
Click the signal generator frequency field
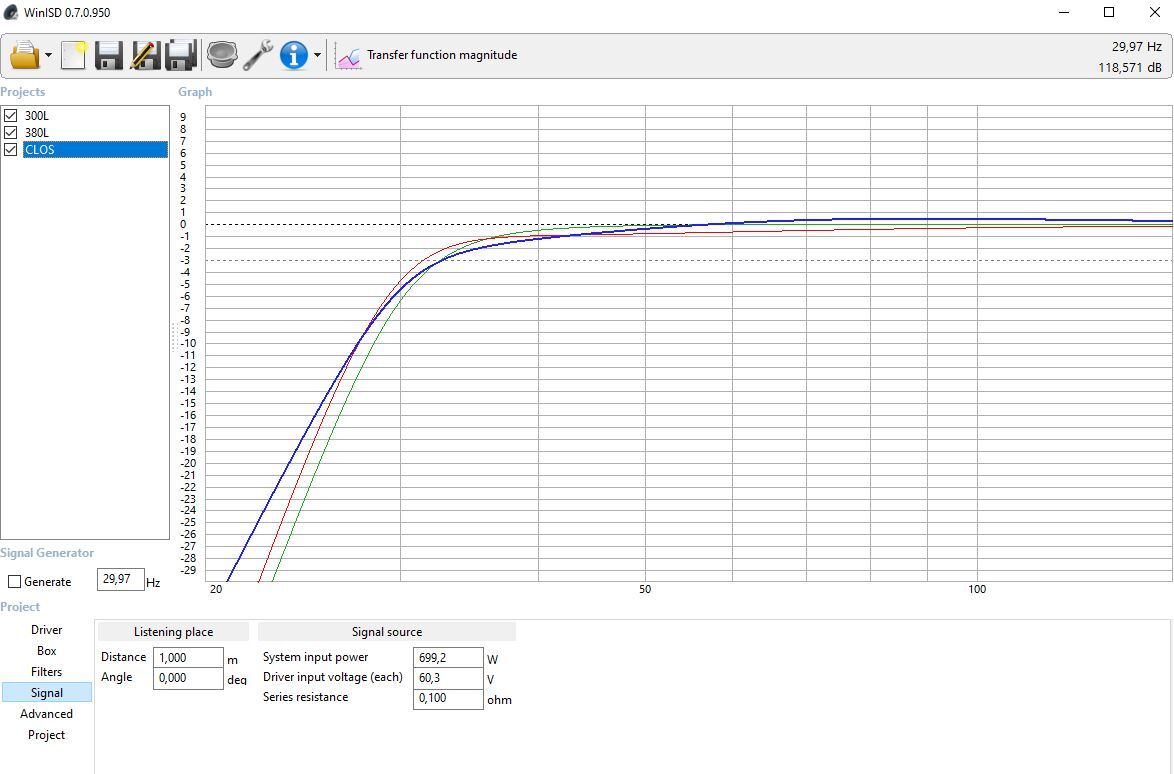coord(120,579)
